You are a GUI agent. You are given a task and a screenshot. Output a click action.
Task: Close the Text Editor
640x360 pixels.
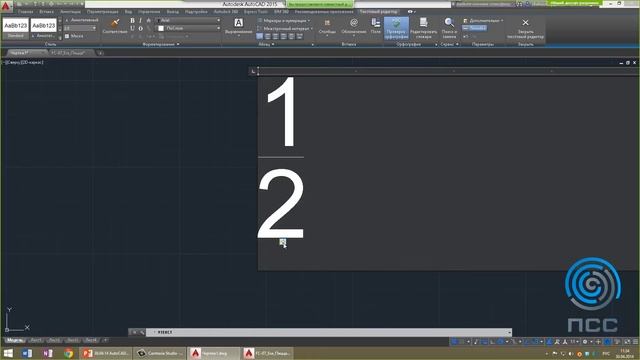525,28
